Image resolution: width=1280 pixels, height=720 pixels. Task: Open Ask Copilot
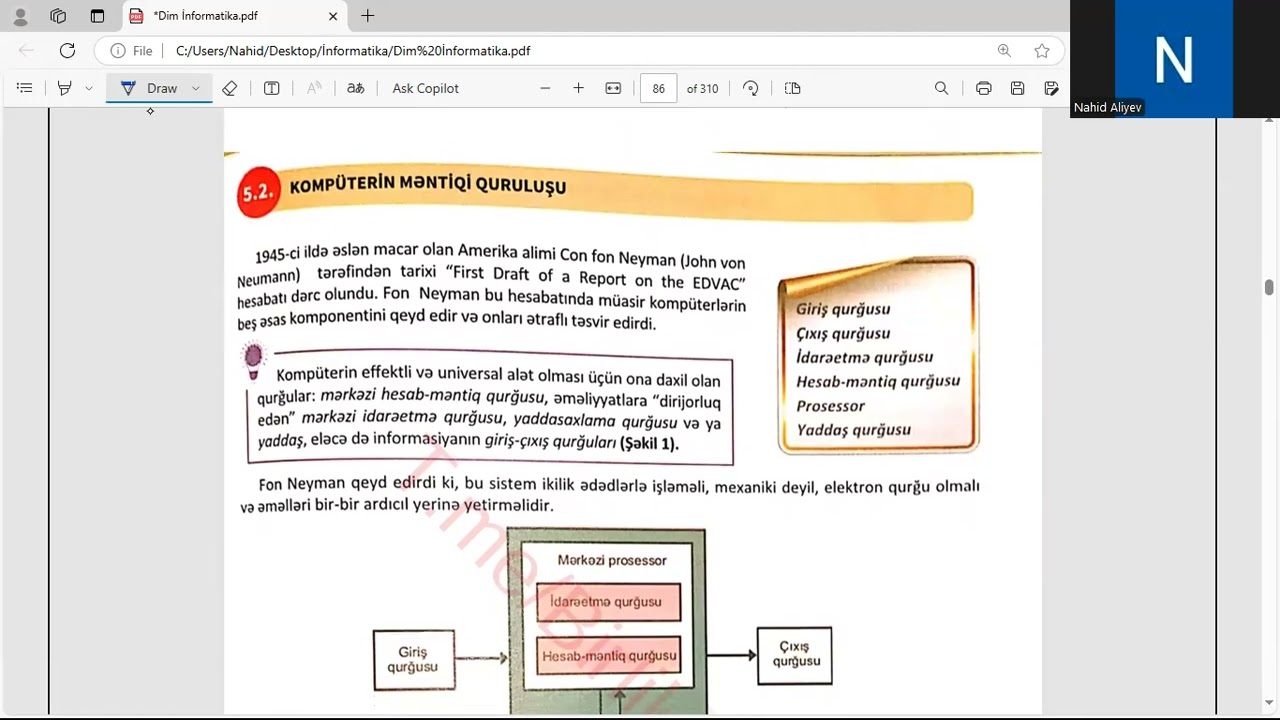(426, 88)
